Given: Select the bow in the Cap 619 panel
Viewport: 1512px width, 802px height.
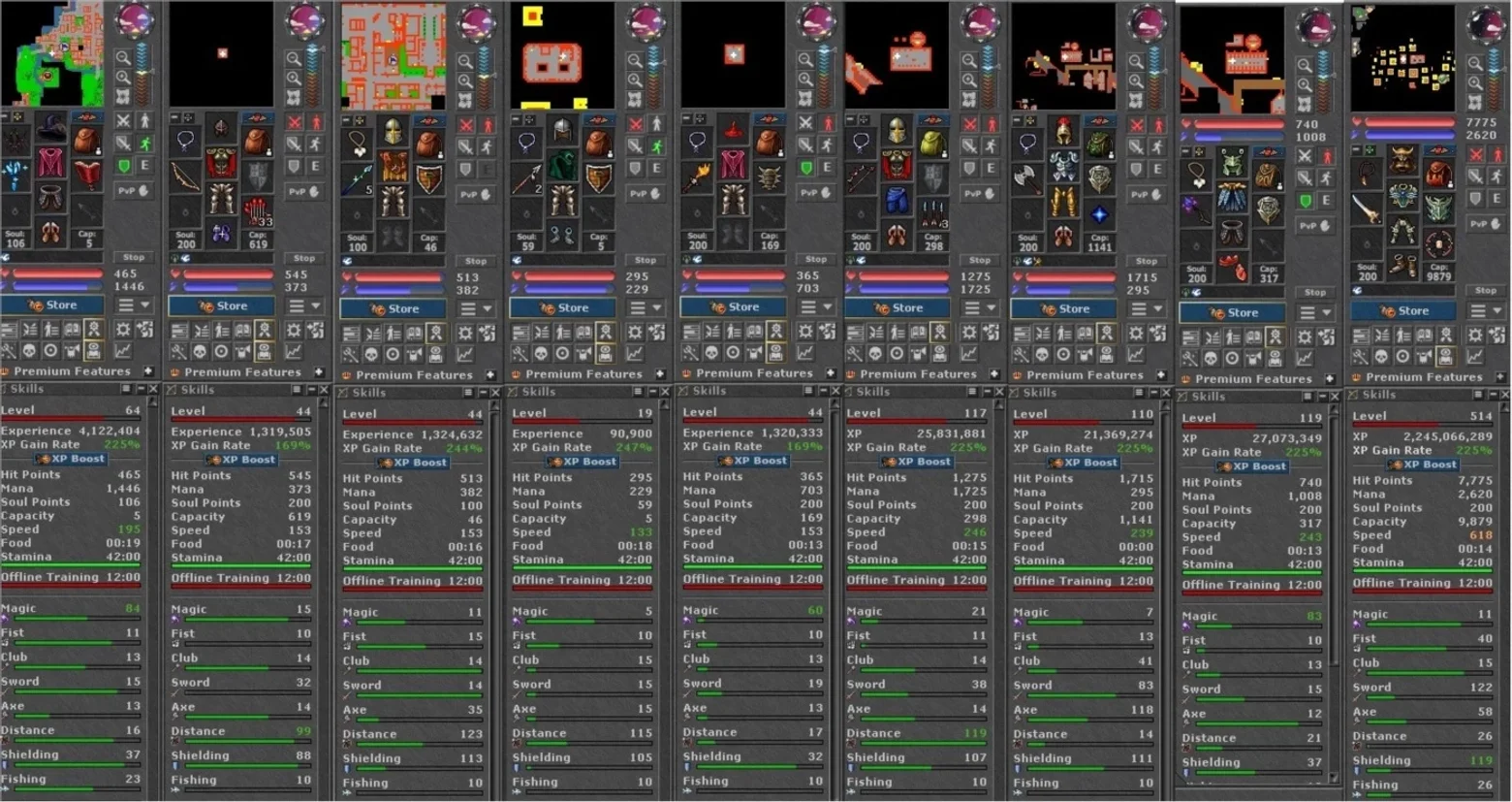Looking at the screenshot, I should [185, 176].
